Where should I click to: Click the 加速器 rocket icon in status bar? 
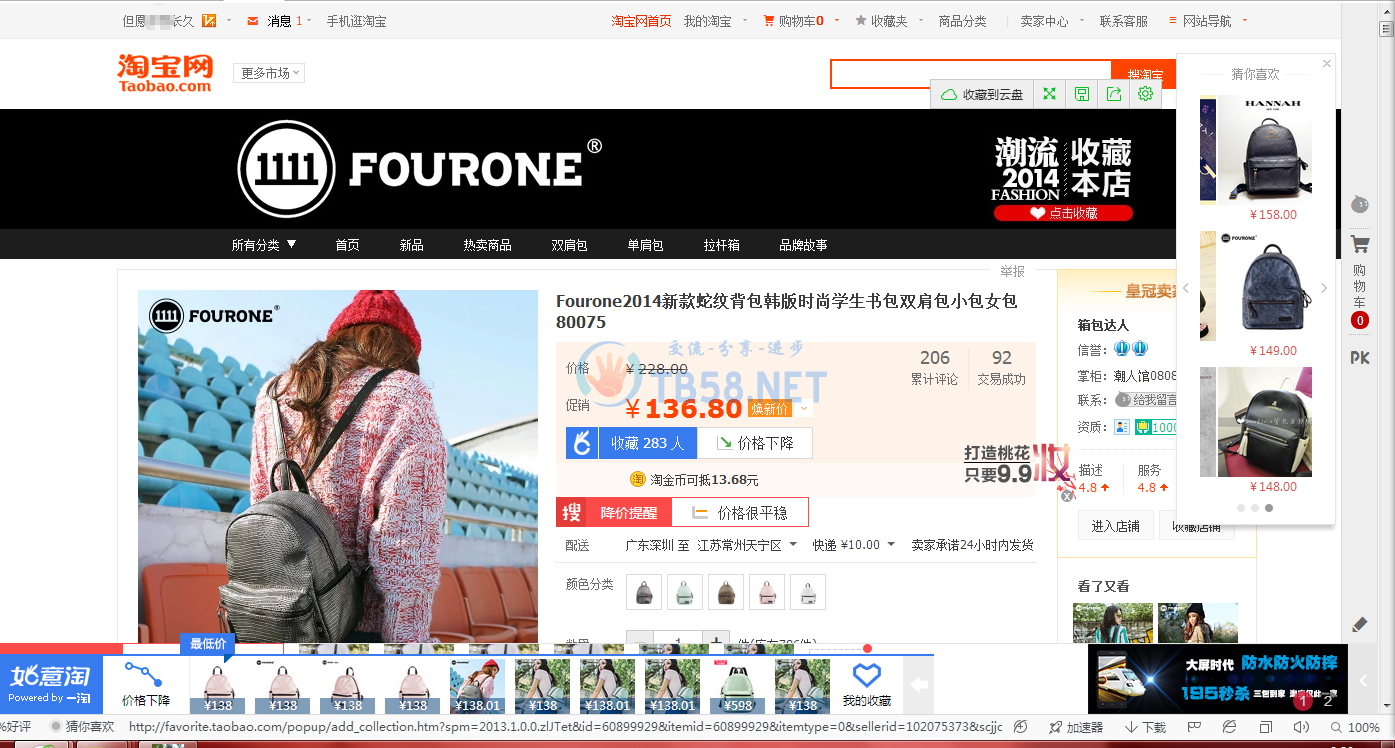click(x=1055, y=727)
